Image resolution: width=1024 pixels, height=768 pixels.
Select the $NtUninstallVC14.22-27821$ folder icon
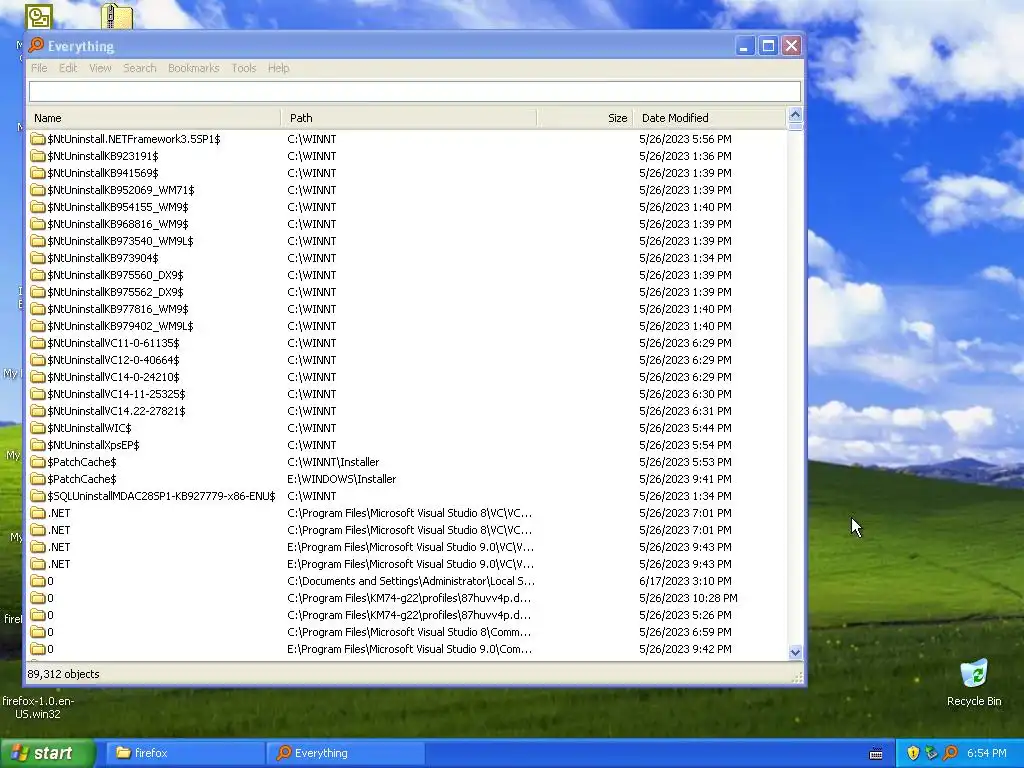tap(38, 411)
